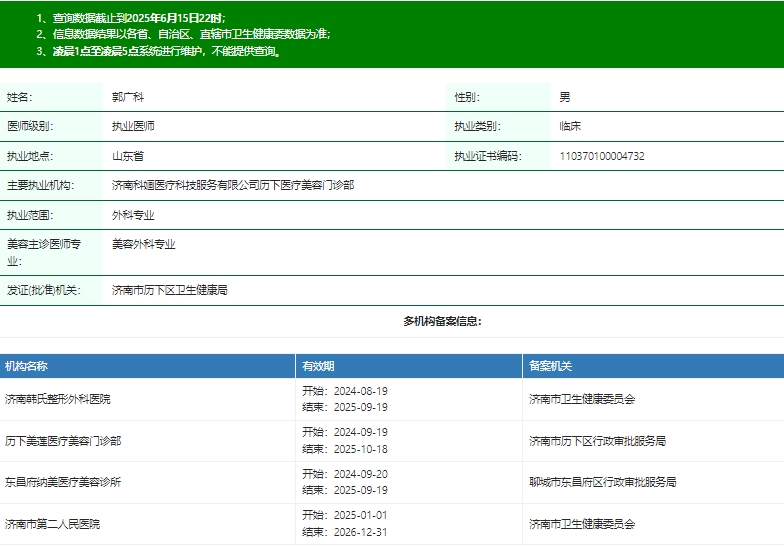Click the 医师级别 label

pyautogui.click(x=30, y=126)
